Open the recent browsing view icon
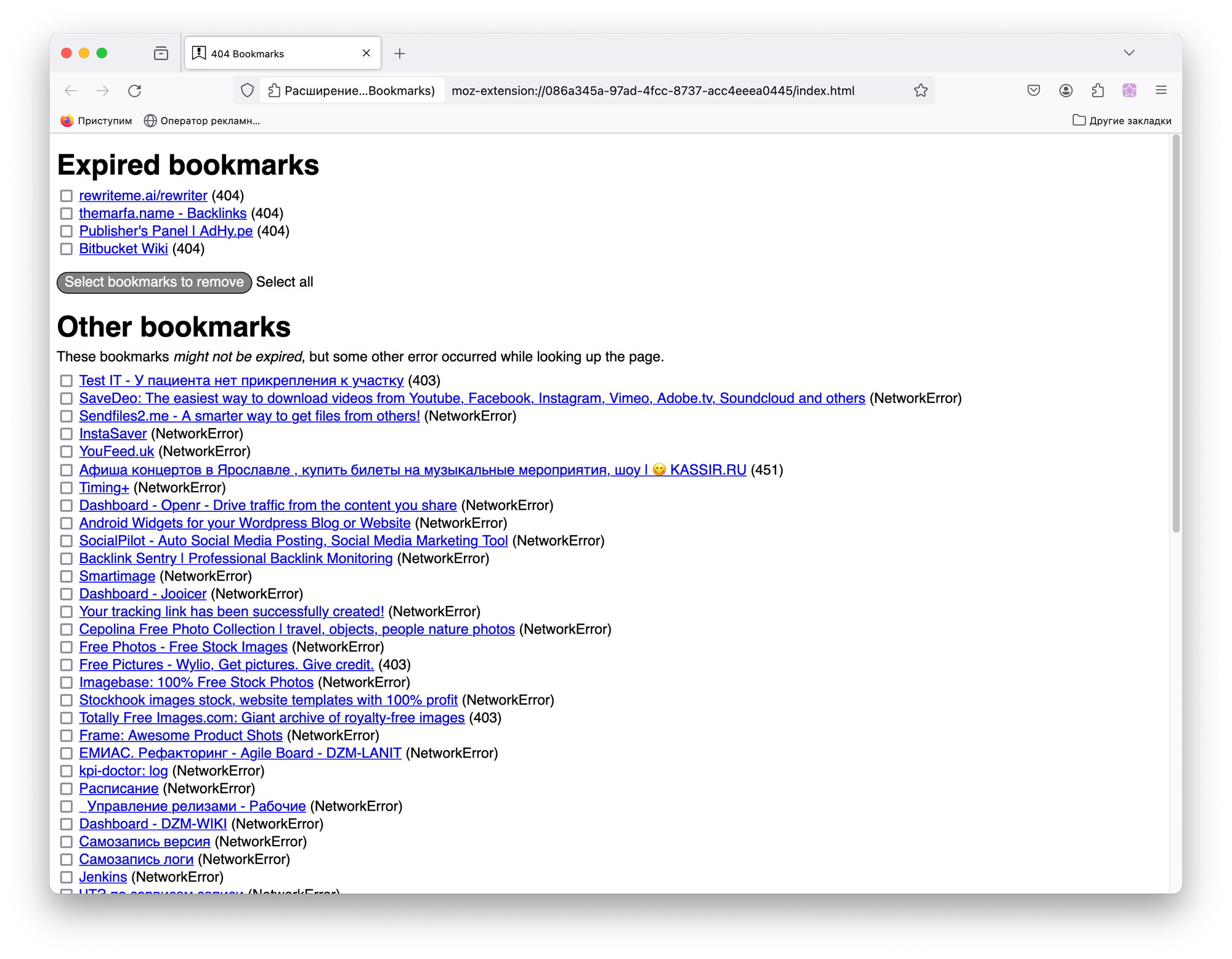The width and height of the screenshot is (1232, 959). pos(161,54)
